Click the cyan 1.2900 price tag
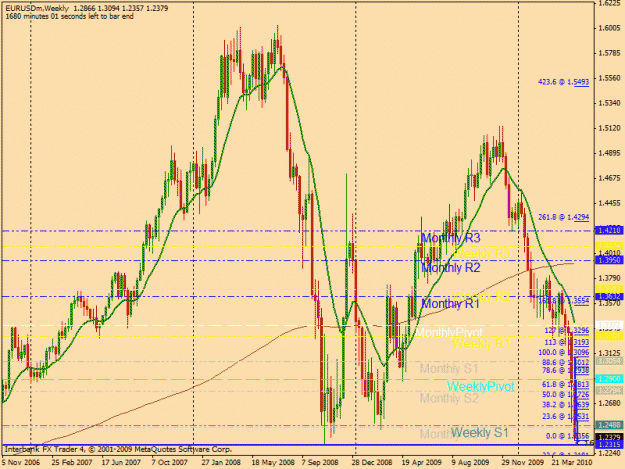The image size is (625, 469). pos(609,379)
